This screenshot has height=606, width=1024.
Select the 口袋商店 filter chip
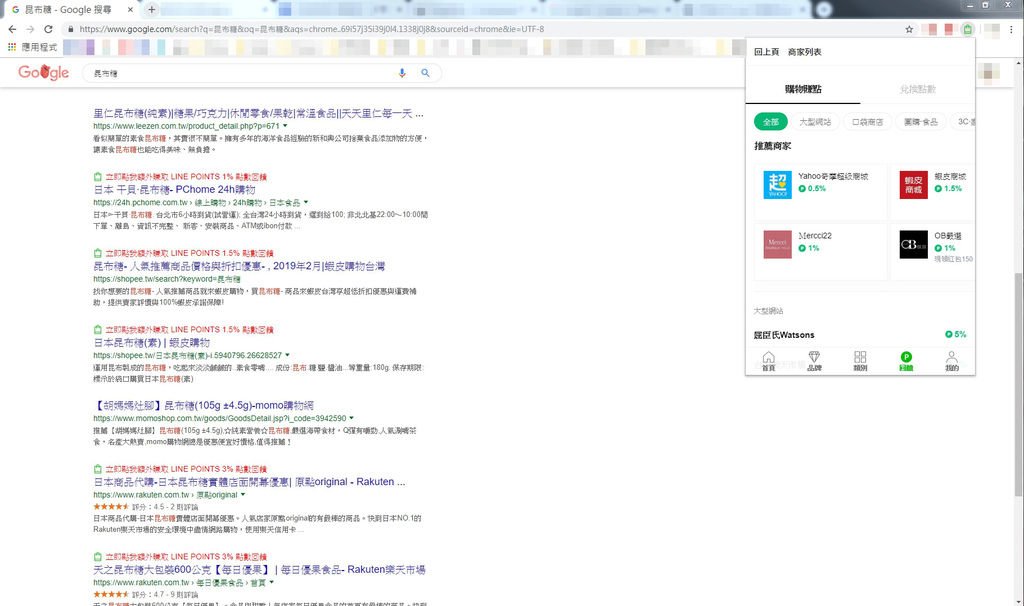[867, 121]
